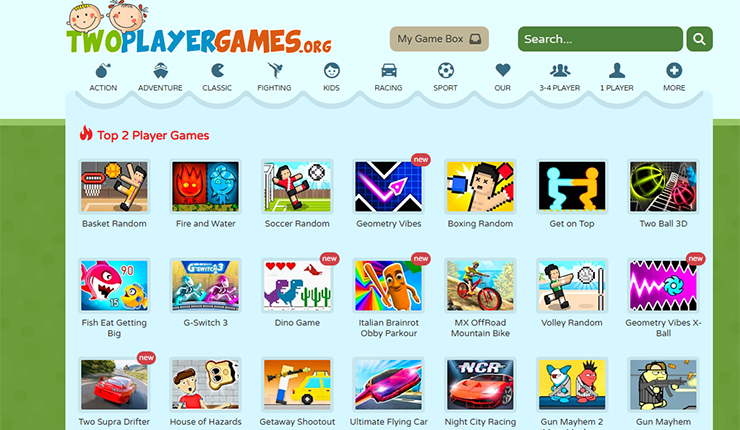Open the Kids face category icon
The height and width of the screenshot is (430, 740).
pos(331,71)
